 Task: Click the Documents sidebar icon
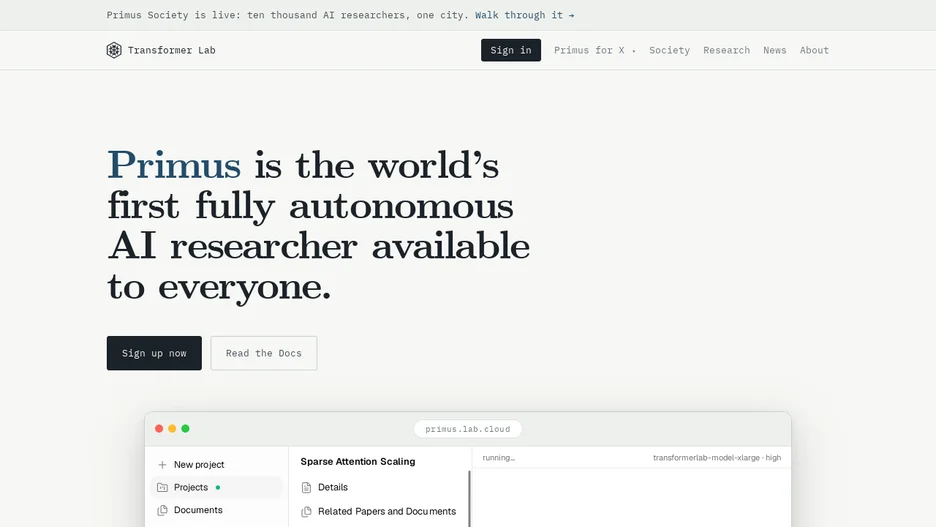coord(162,510)
